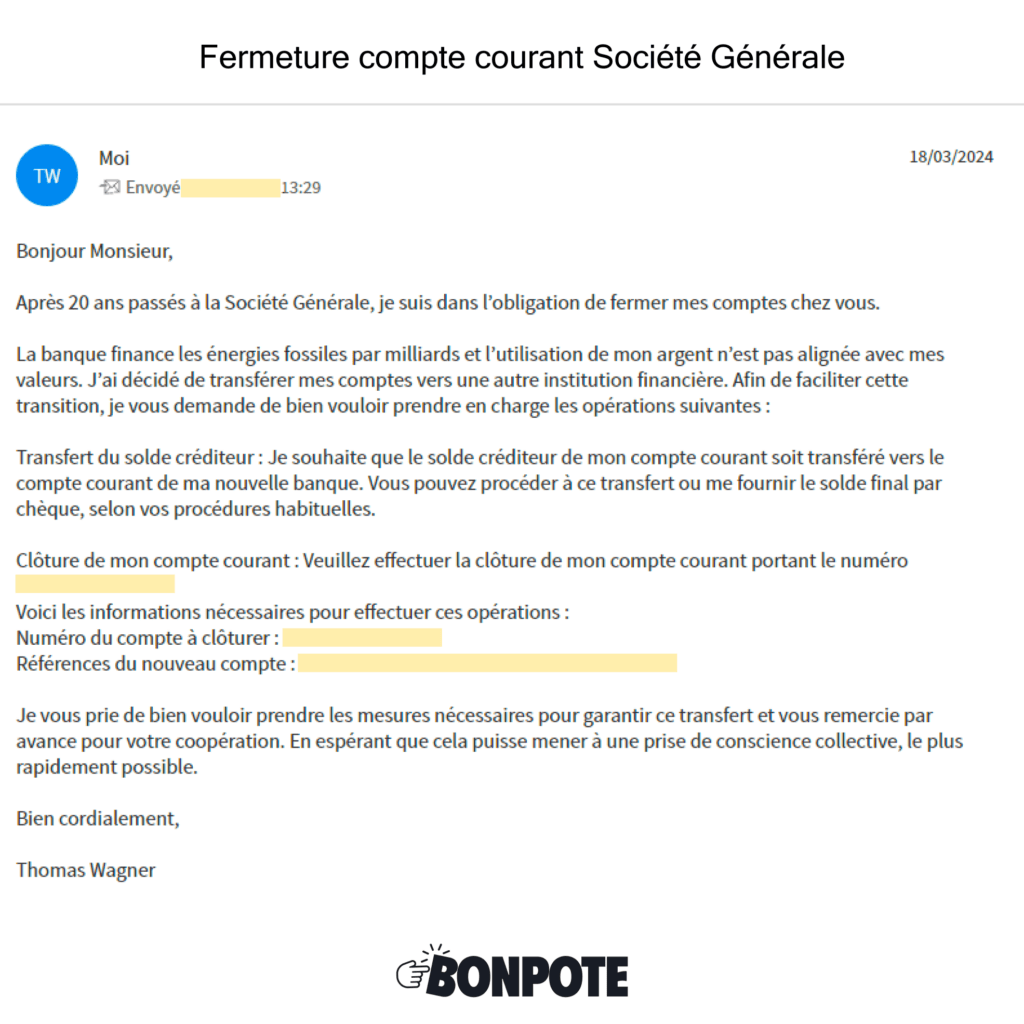Click the line Voici les informations nécessaires
The image size is (1024, 1024).
pos(293,611)
